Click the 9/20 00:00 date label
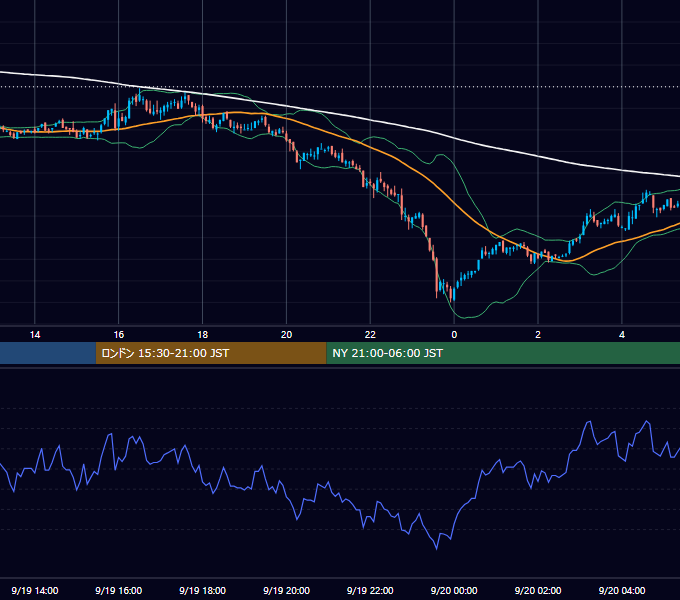 click(454, 590)
